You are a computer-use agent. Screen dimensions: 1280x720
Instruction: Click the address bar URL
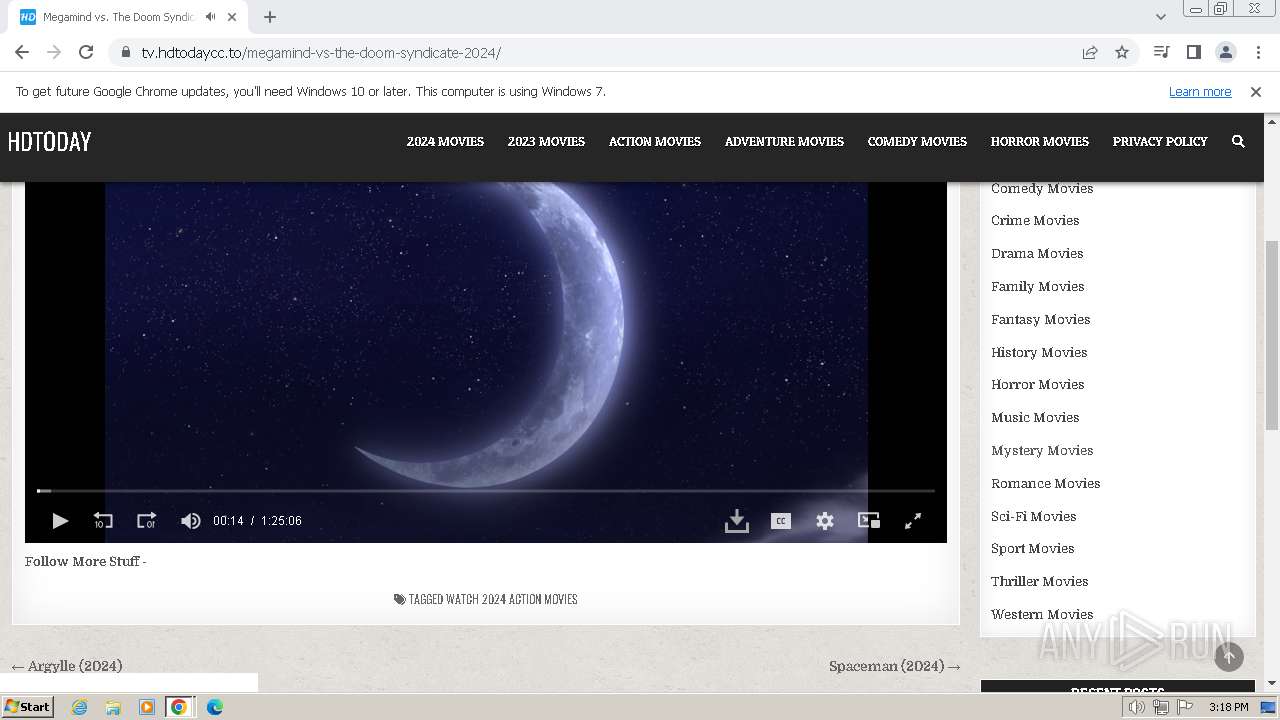coord(321,53)
